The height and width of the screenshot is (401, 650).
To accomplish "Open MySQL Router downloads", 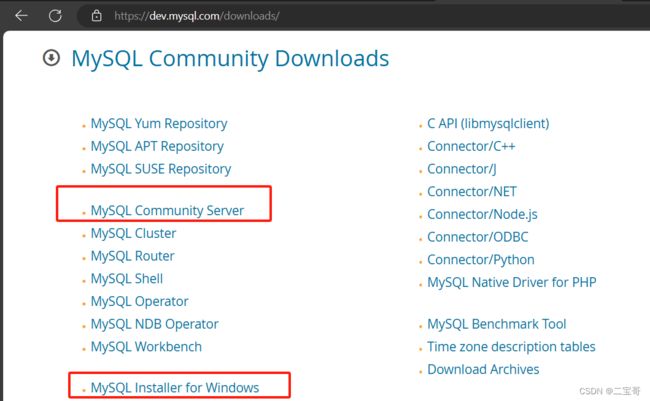I will point(133,256).
